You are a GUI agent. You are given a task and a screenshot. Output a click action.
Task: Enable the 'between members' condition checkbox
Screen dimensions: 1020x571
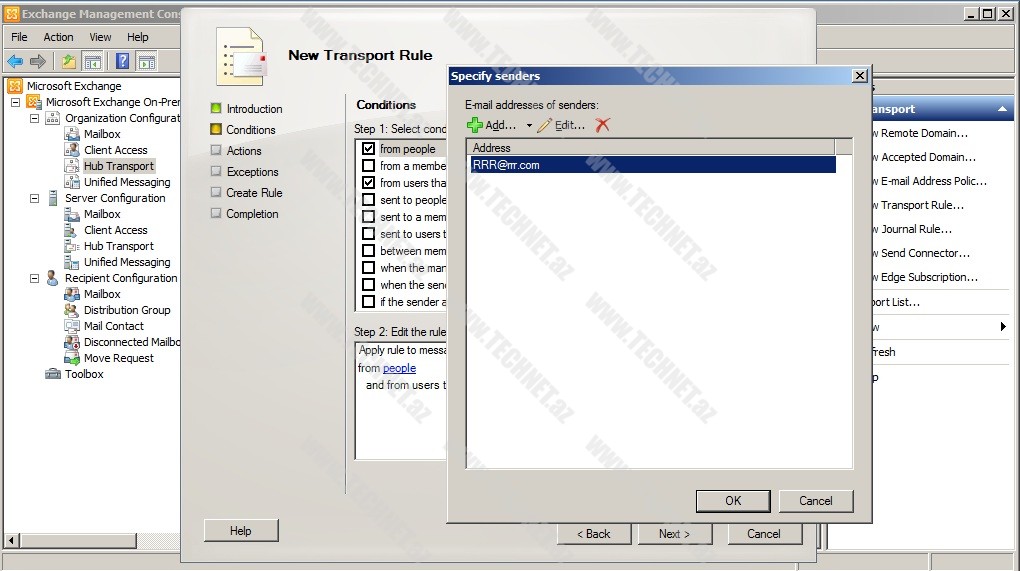(x=368, y=251)
